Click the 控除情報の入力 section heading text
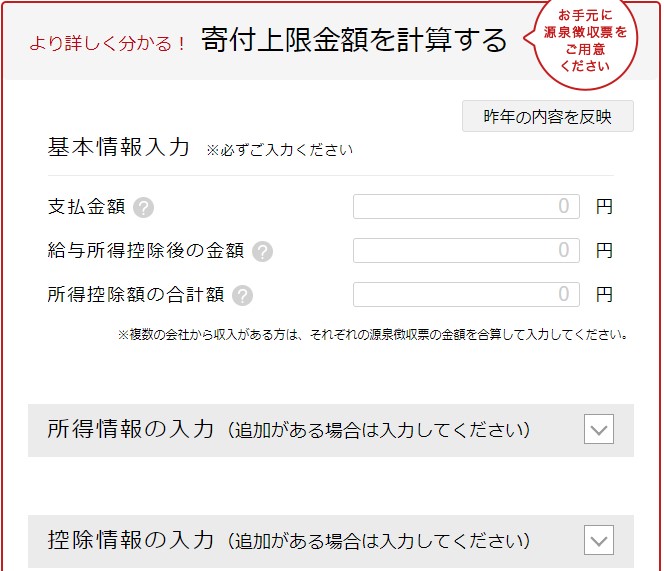The image size is (664, 571). tap(130, 541)
